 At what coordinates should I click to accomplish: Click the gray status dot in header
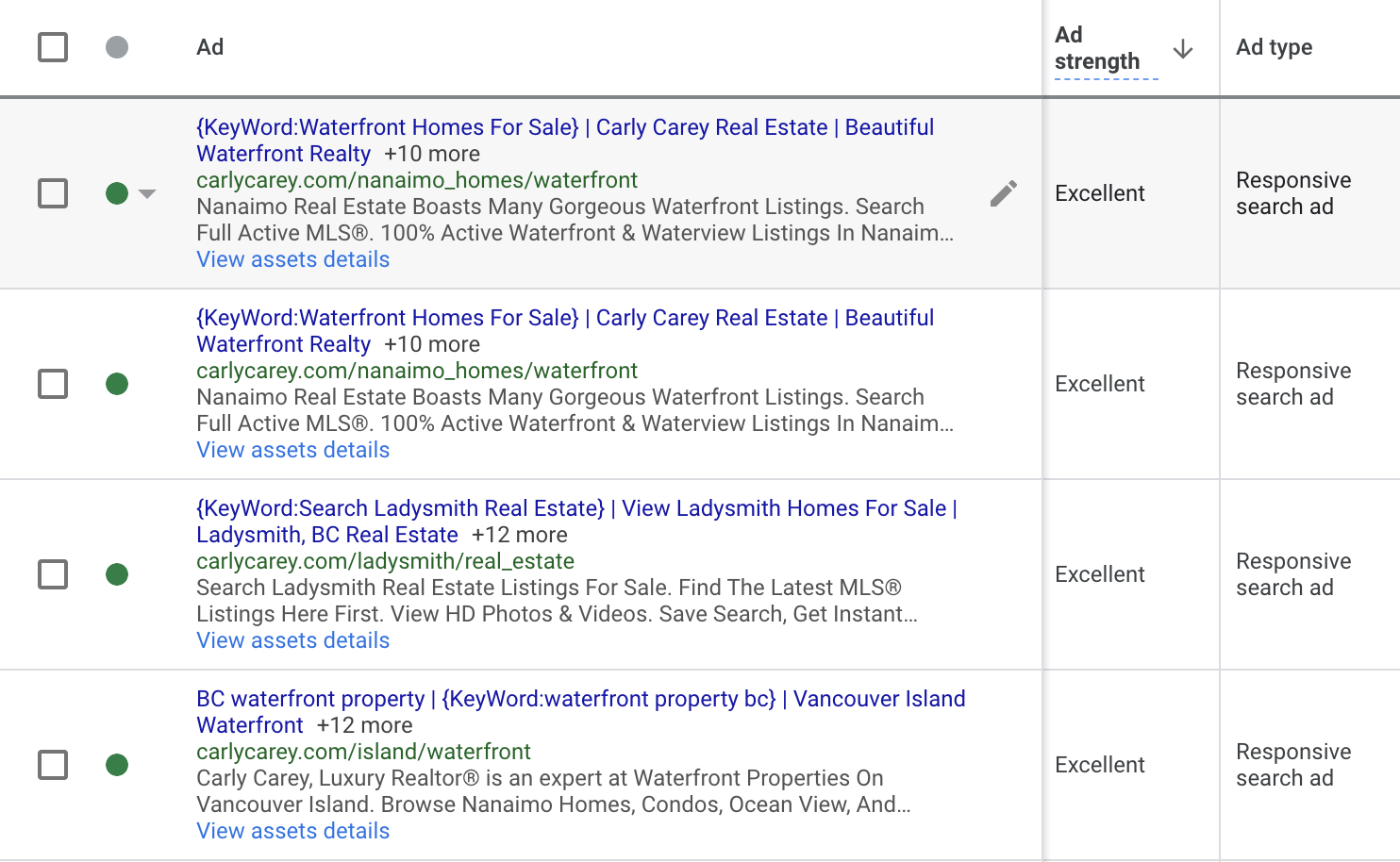pyautogui.click(x=117, y=47)
